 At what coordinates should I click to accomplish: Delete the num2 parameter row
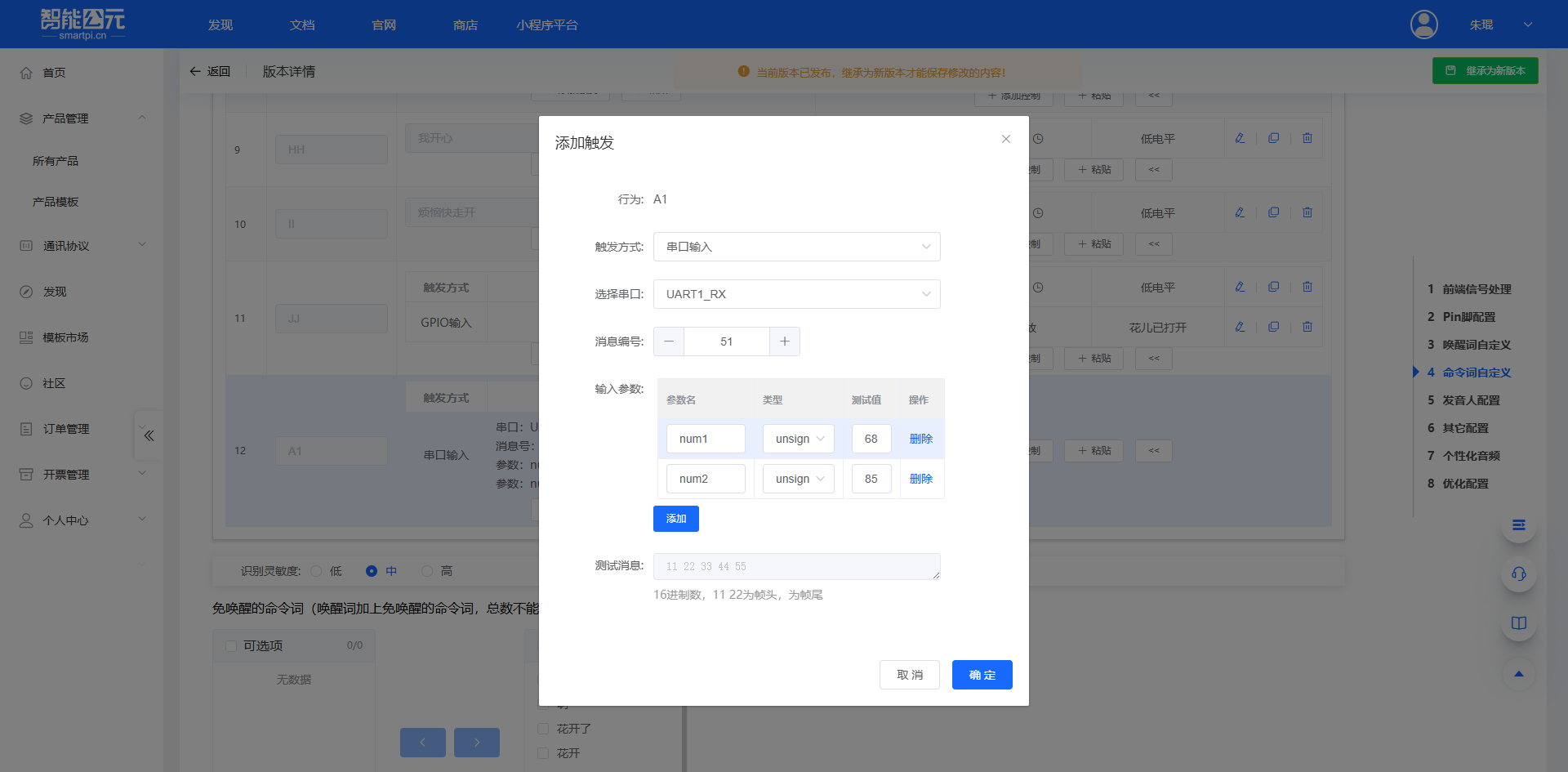pos(920,479)
